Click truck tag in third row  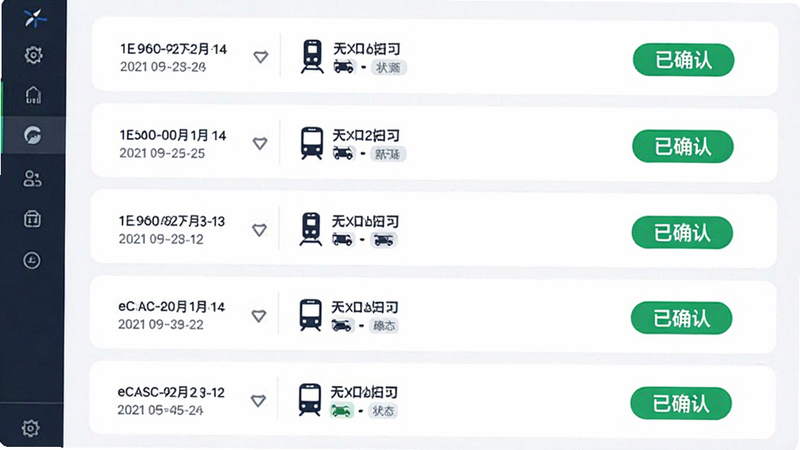click(x=384, y=239)
